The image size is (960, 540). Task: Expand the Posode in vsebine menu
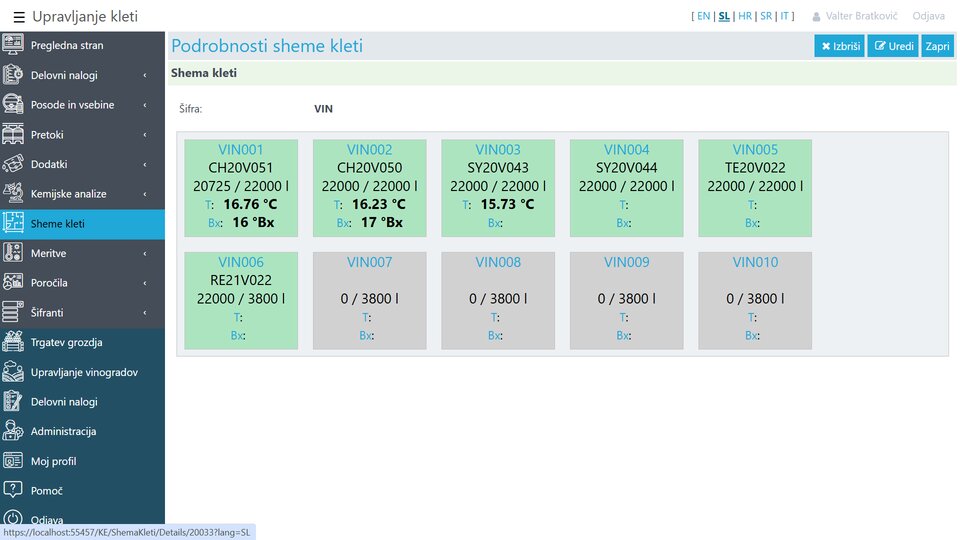pos(144,105)
